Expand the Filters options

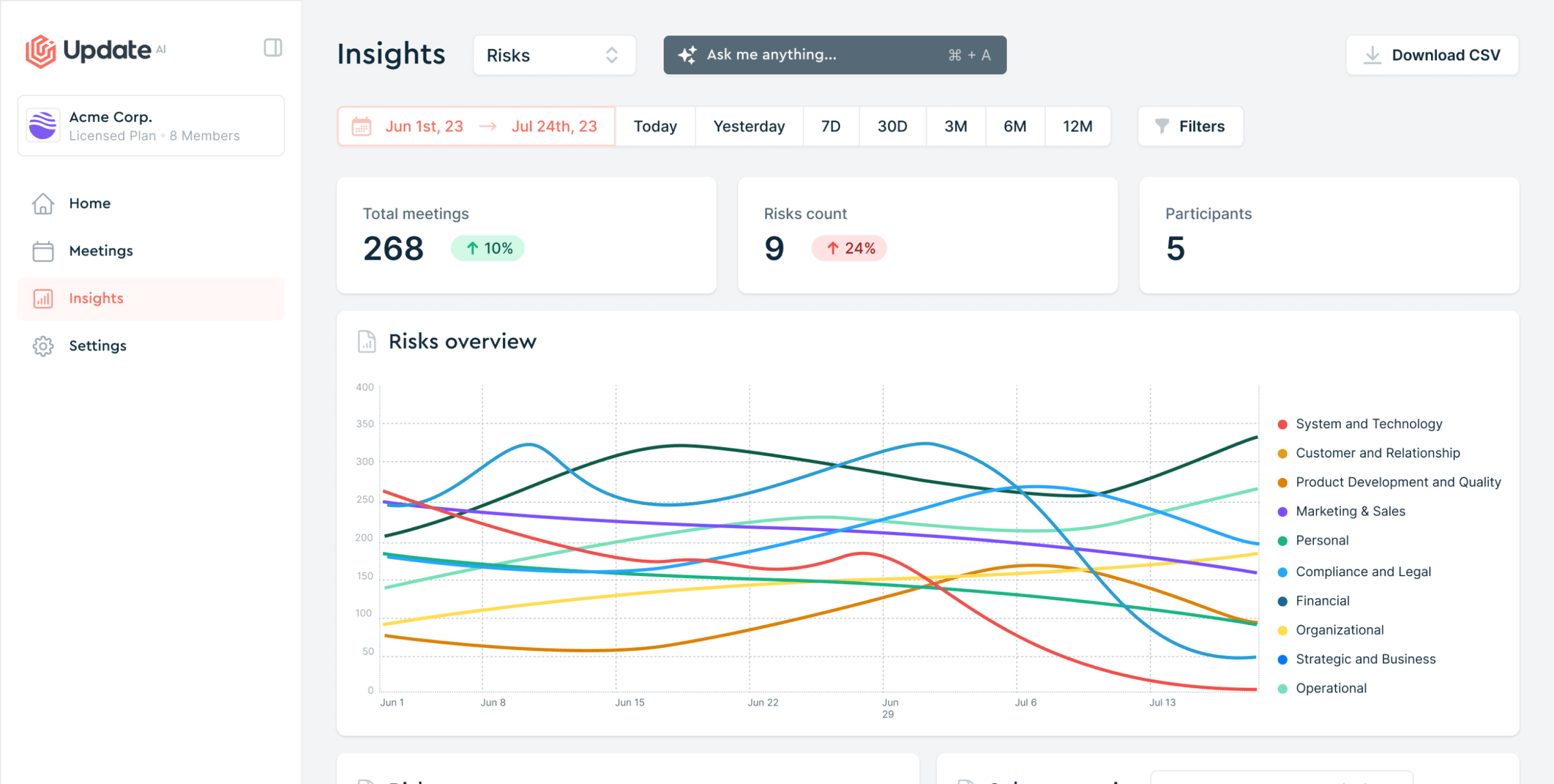point(1190,126)
